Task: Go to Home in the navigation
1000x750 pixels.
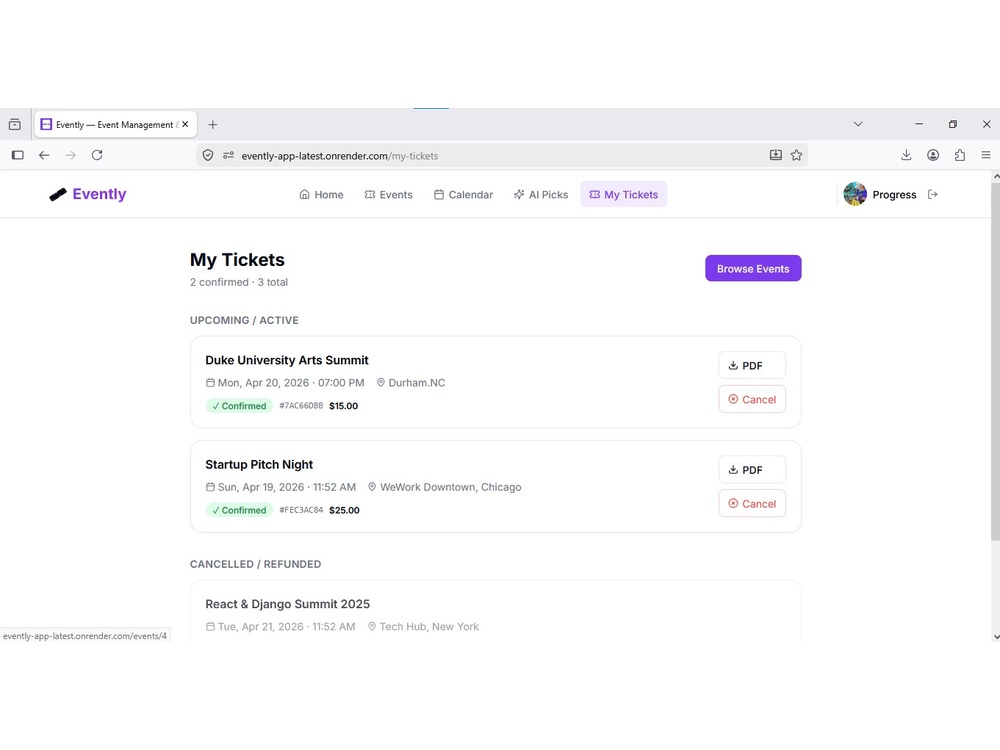Action: 321,195
